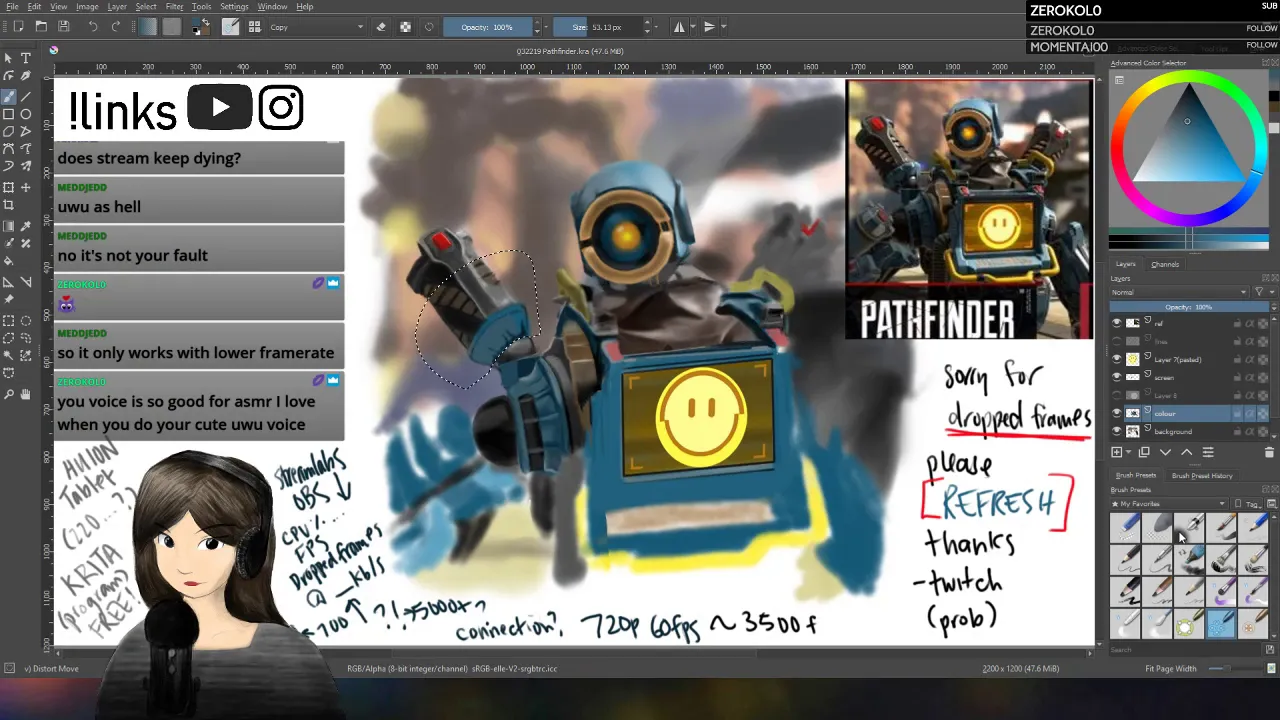
Task: Save the document using toolbar icon
Action: 64,27
